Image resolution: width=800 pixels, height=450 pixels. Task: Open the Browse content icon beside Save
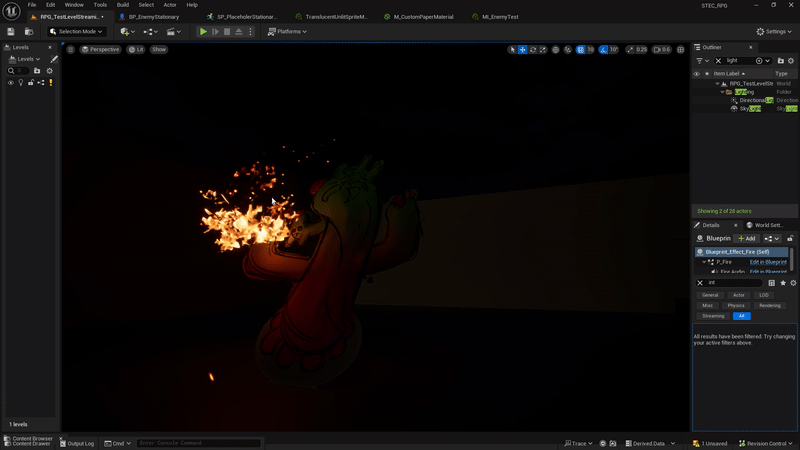tap(29, 32)
